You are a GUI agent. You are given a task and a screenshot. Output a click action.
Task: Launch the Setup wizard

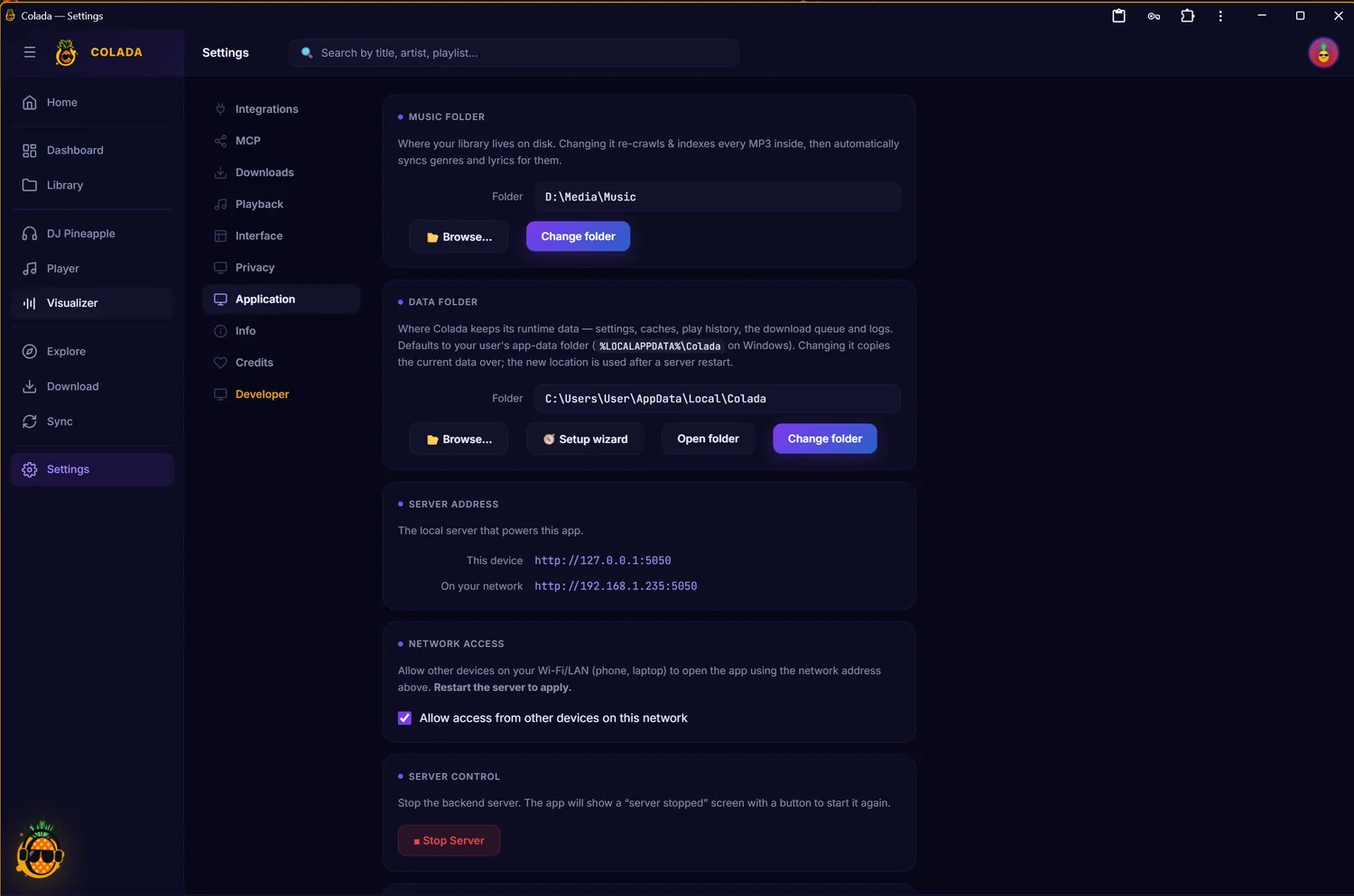(x=585, y=439)
